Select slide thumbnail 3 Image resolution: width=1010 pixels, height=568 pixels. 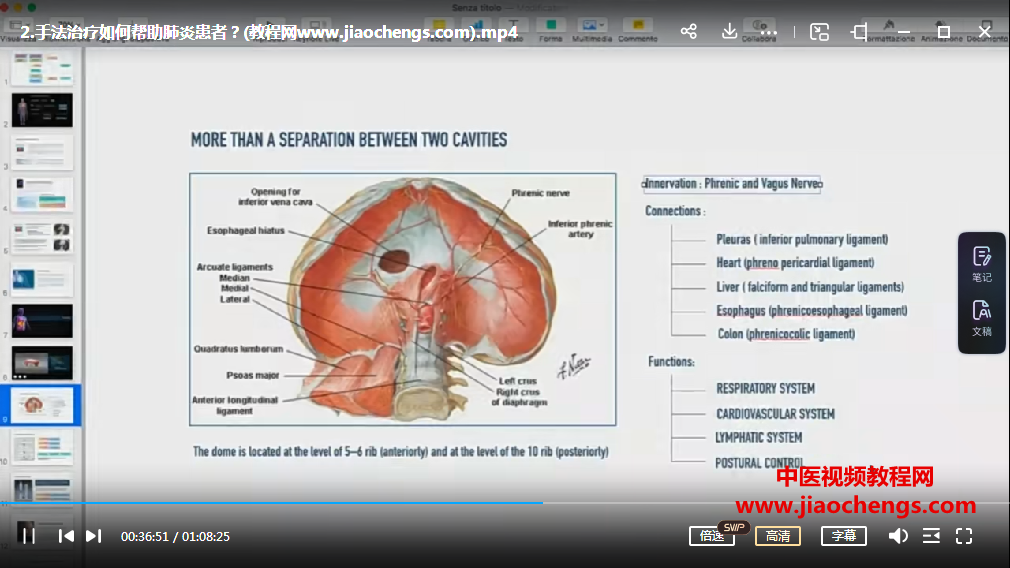(x=42, y=153)
